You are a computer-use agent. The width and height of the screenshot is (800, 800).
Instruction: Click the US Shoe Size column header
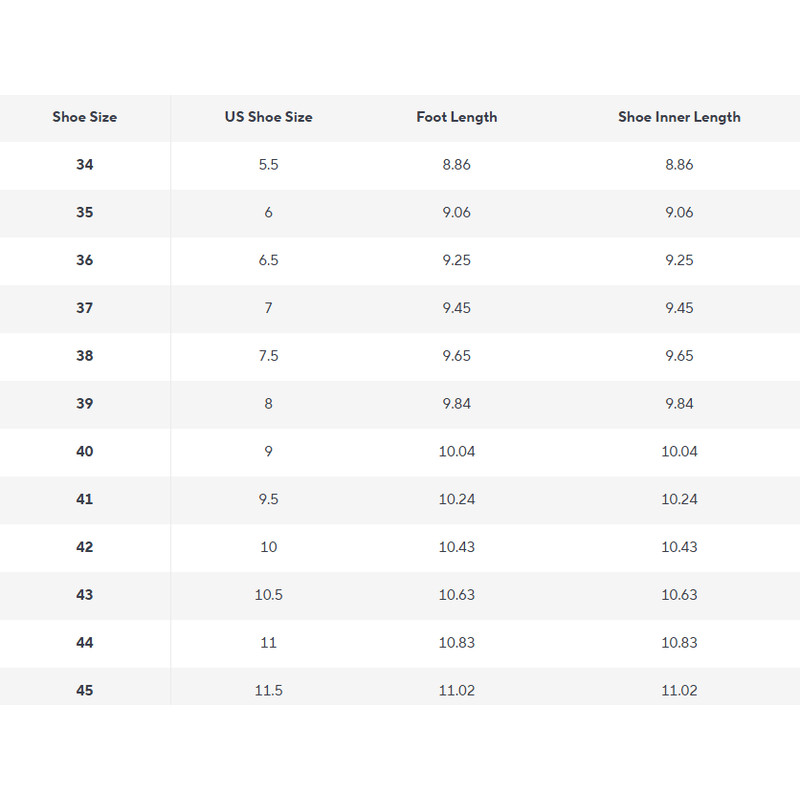pos(268,117)
